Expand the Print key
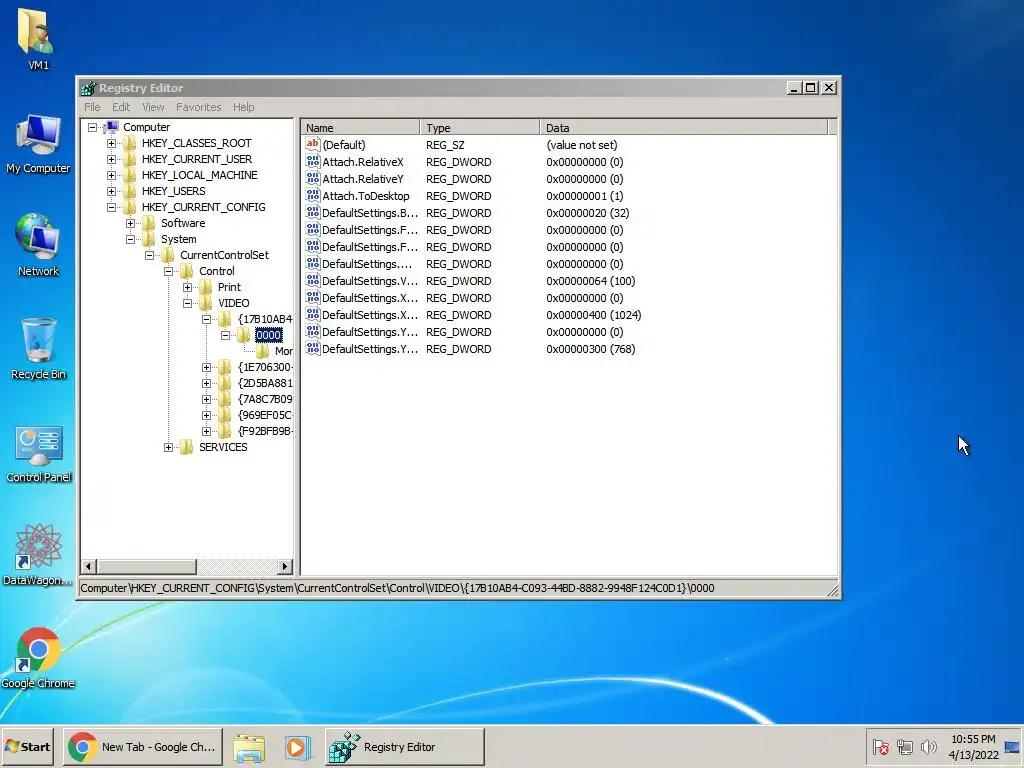This screenshot has height=768, width=1024. point(187,287)
